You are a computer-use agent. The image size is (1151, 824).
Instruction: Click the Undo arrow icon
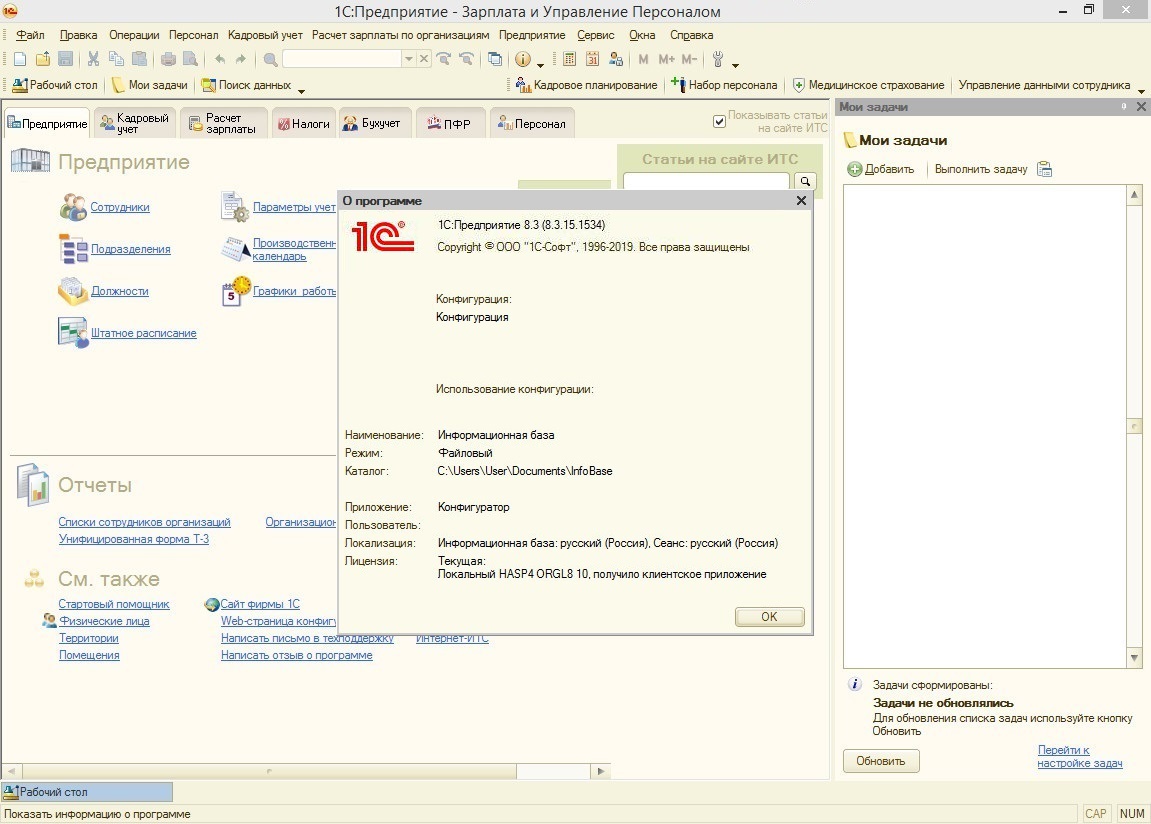(x=219, y=59)
